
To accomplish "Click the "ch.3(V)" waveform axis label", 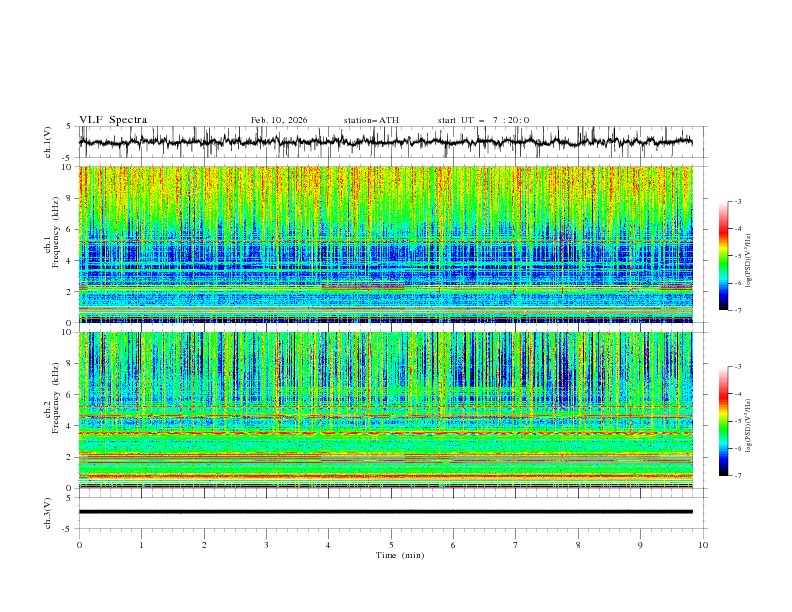I will pyautogui.click(x=48, y=513).
